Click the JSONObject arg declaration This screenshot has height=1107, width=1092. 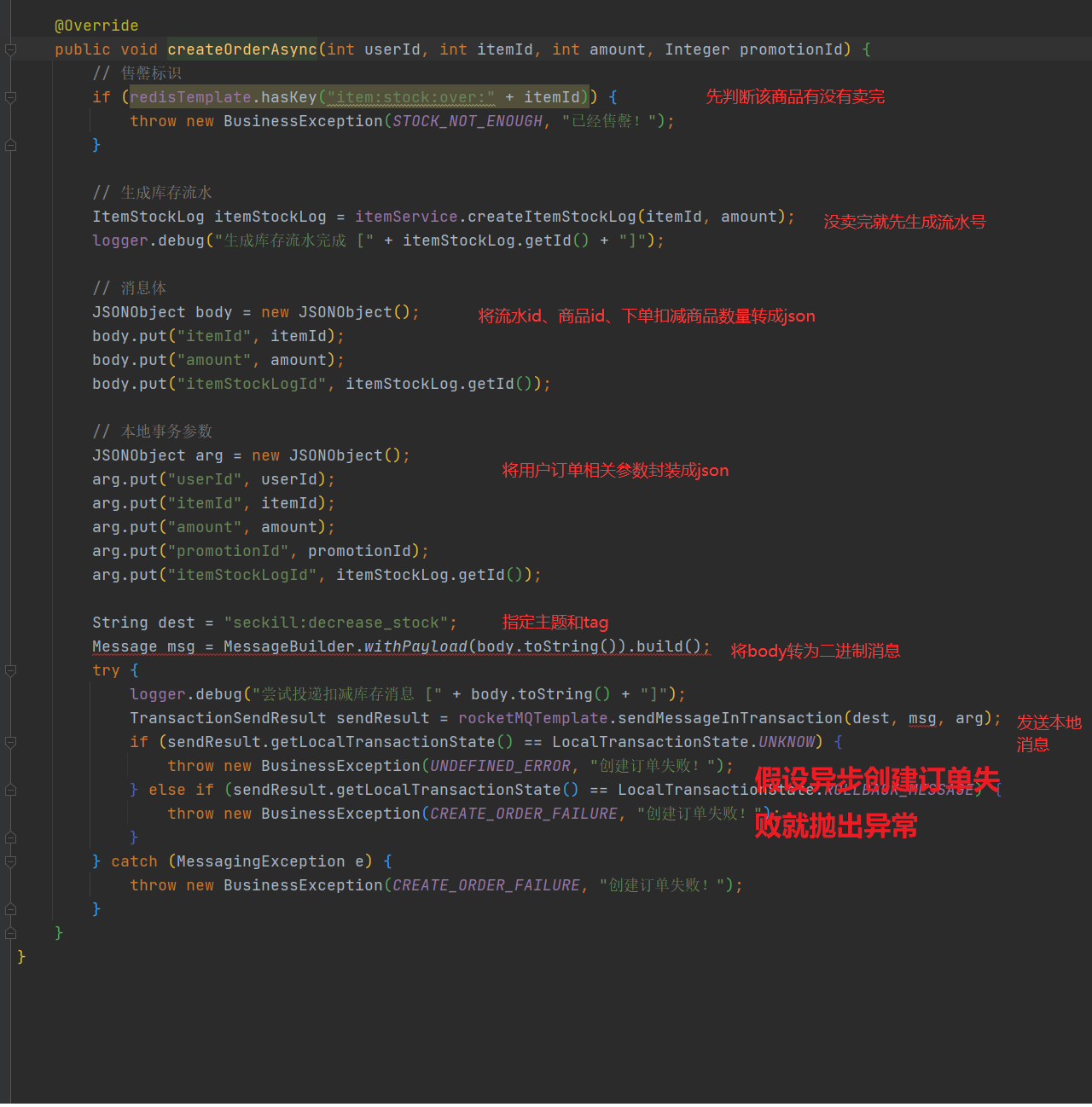(x=158, y=455)
